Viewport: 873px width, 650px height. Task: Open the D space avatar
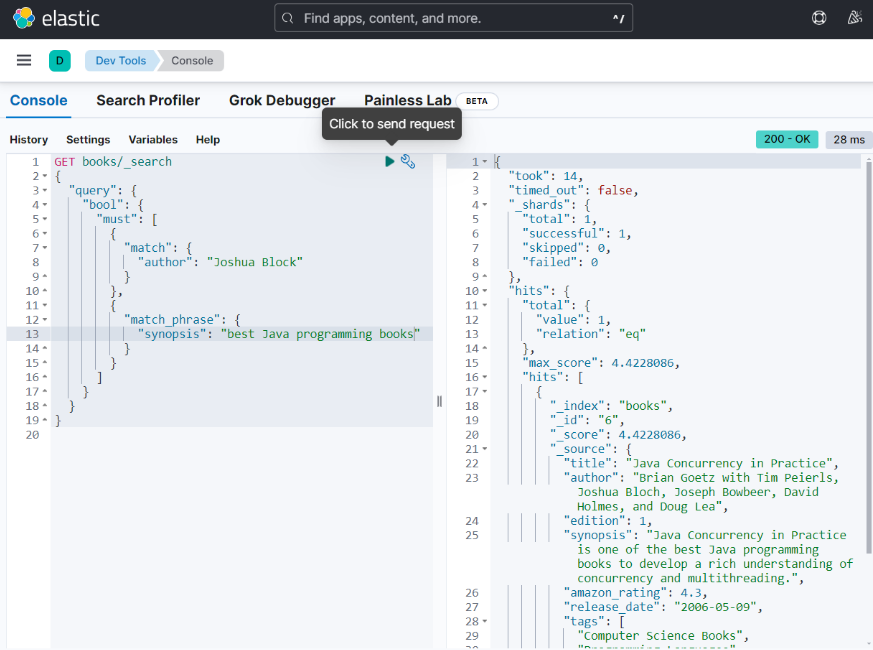click(60, 61)
